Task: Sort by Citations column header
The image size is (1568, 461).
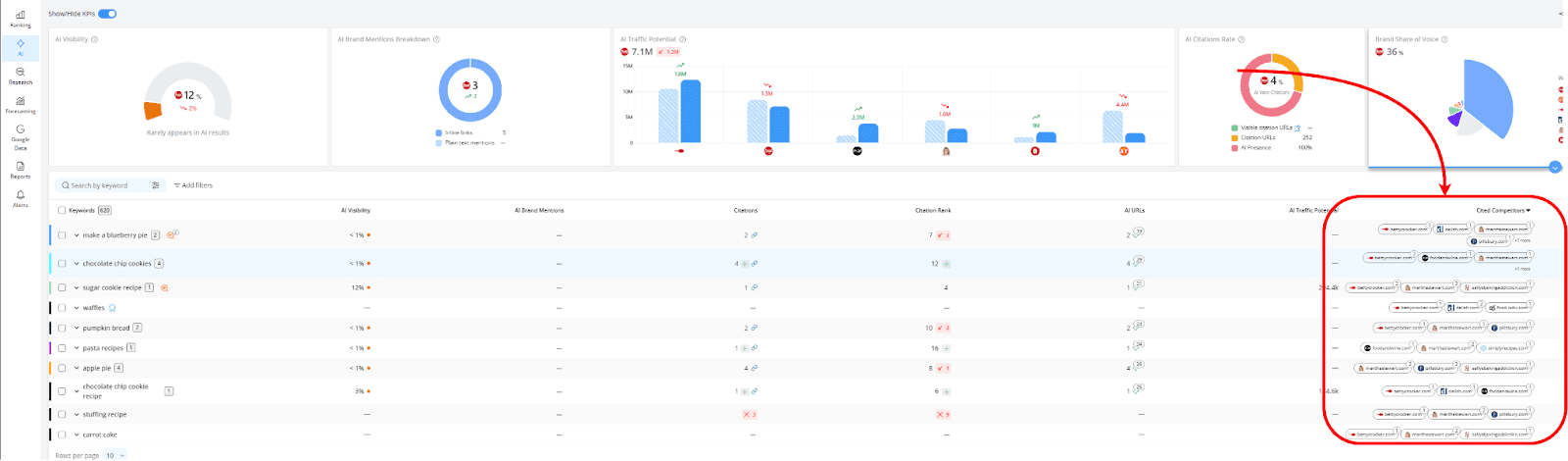Action: click(x=746, y=210)
